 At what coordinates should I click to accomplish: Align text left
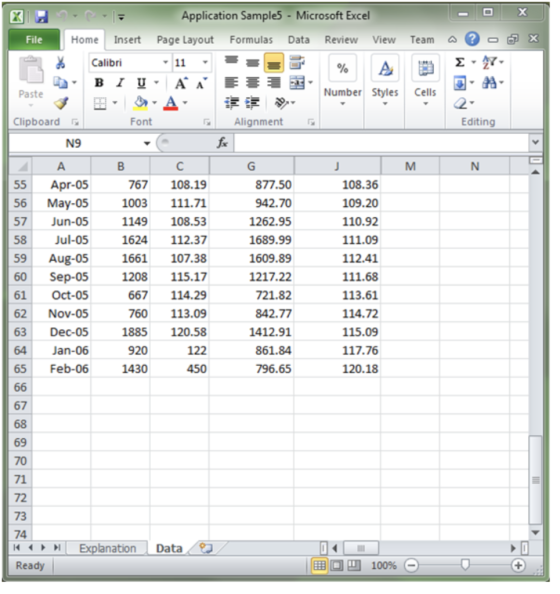point(232,82)
